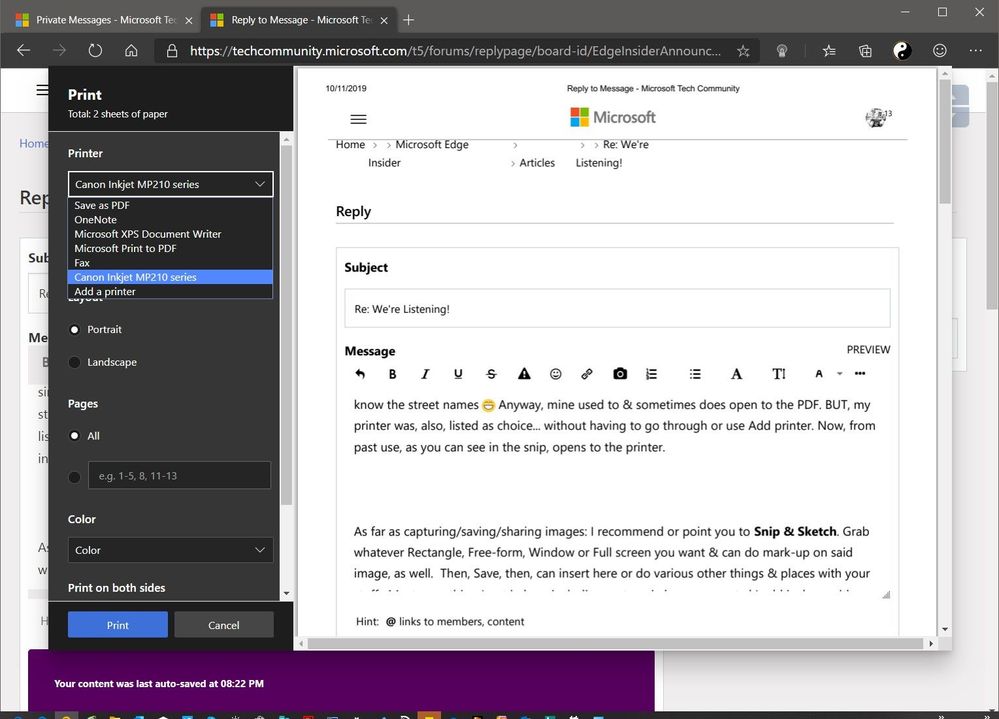Select highlighted Canon Inkjet MP210 option
Viewport: 999px width, 719px height.
click(170, 277)
